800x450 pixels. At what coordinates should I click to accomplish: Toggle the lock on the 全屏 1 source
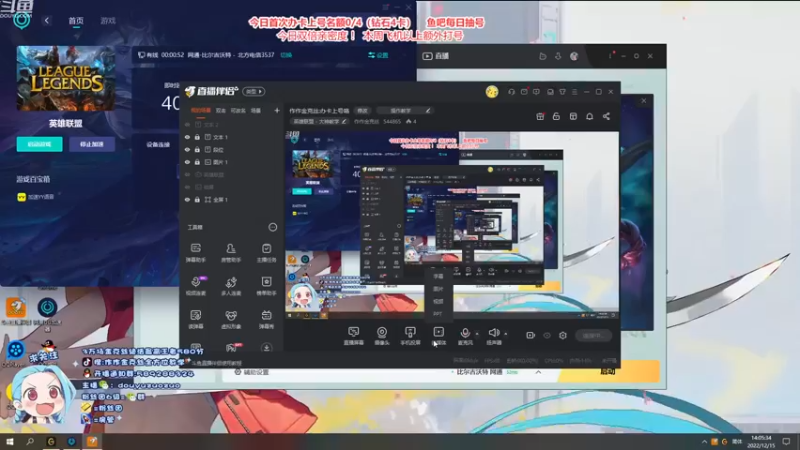coord(197,200)
